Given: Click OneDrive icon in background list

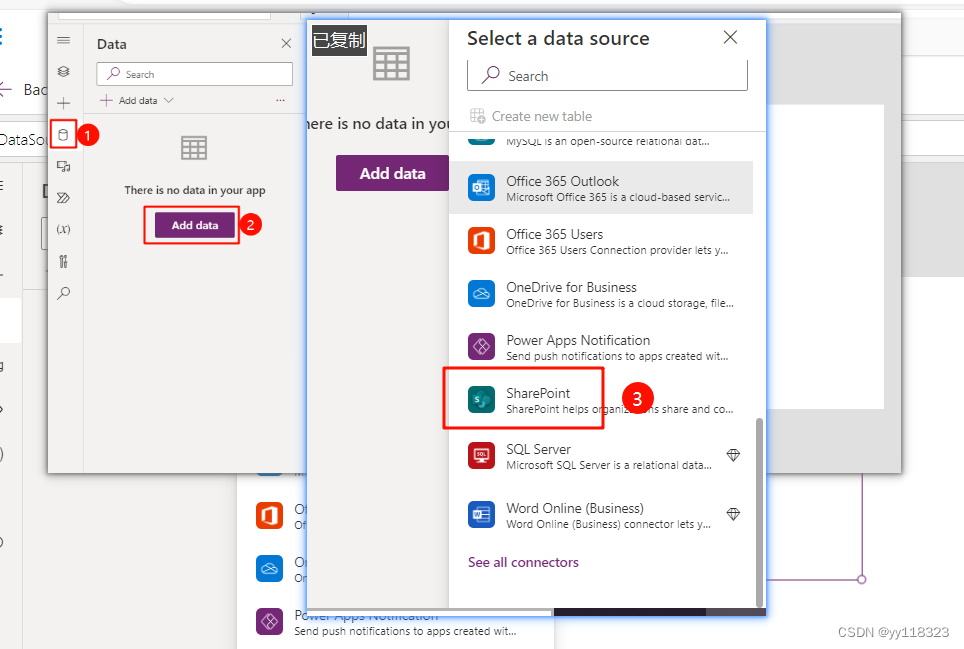Looking at the screenshot, I should tap(269, 568).
